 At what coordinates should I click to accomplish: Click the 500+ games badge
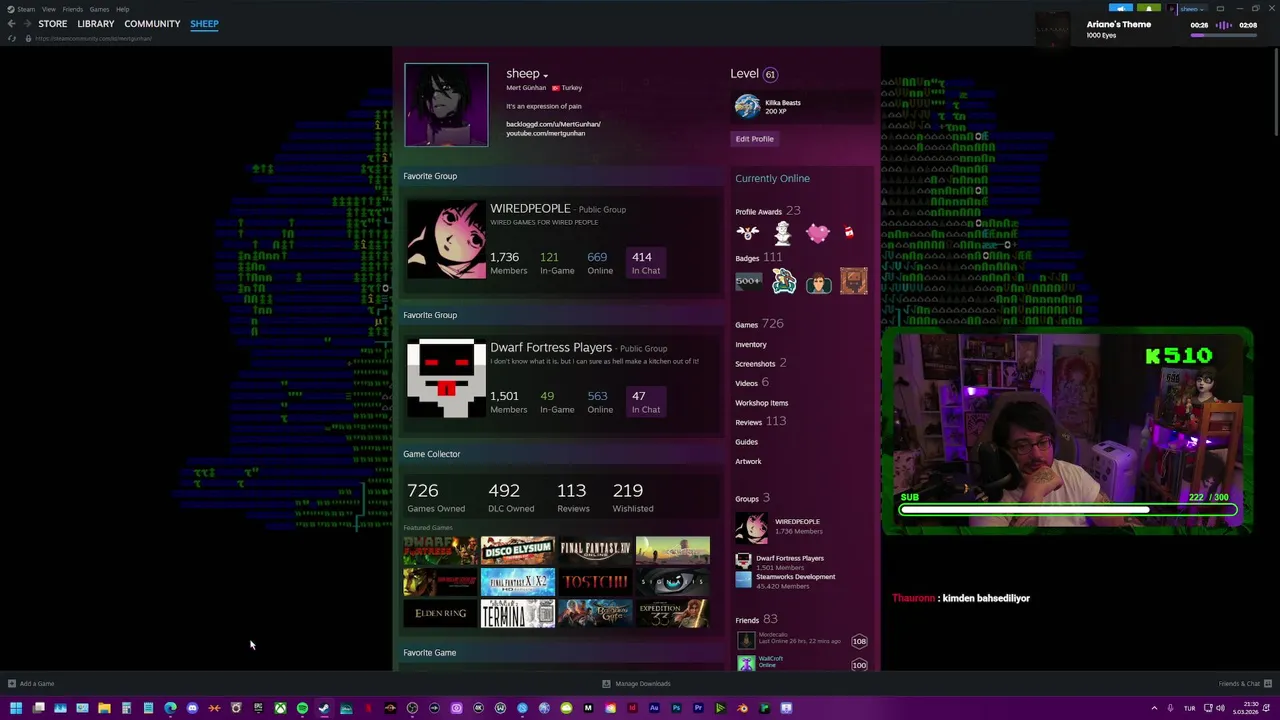[748, 282]
